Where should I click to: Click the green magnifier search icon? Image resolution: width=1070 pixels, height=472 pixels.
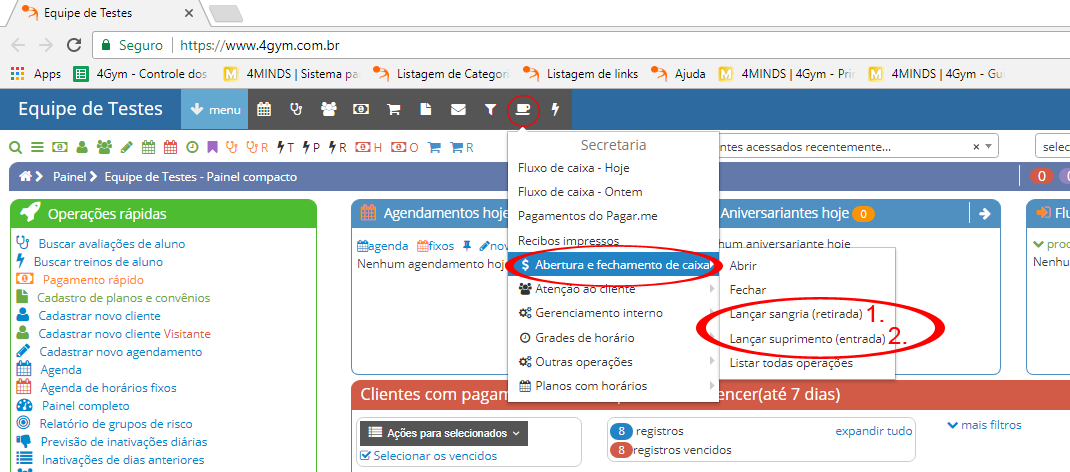(x=16, y=147)
